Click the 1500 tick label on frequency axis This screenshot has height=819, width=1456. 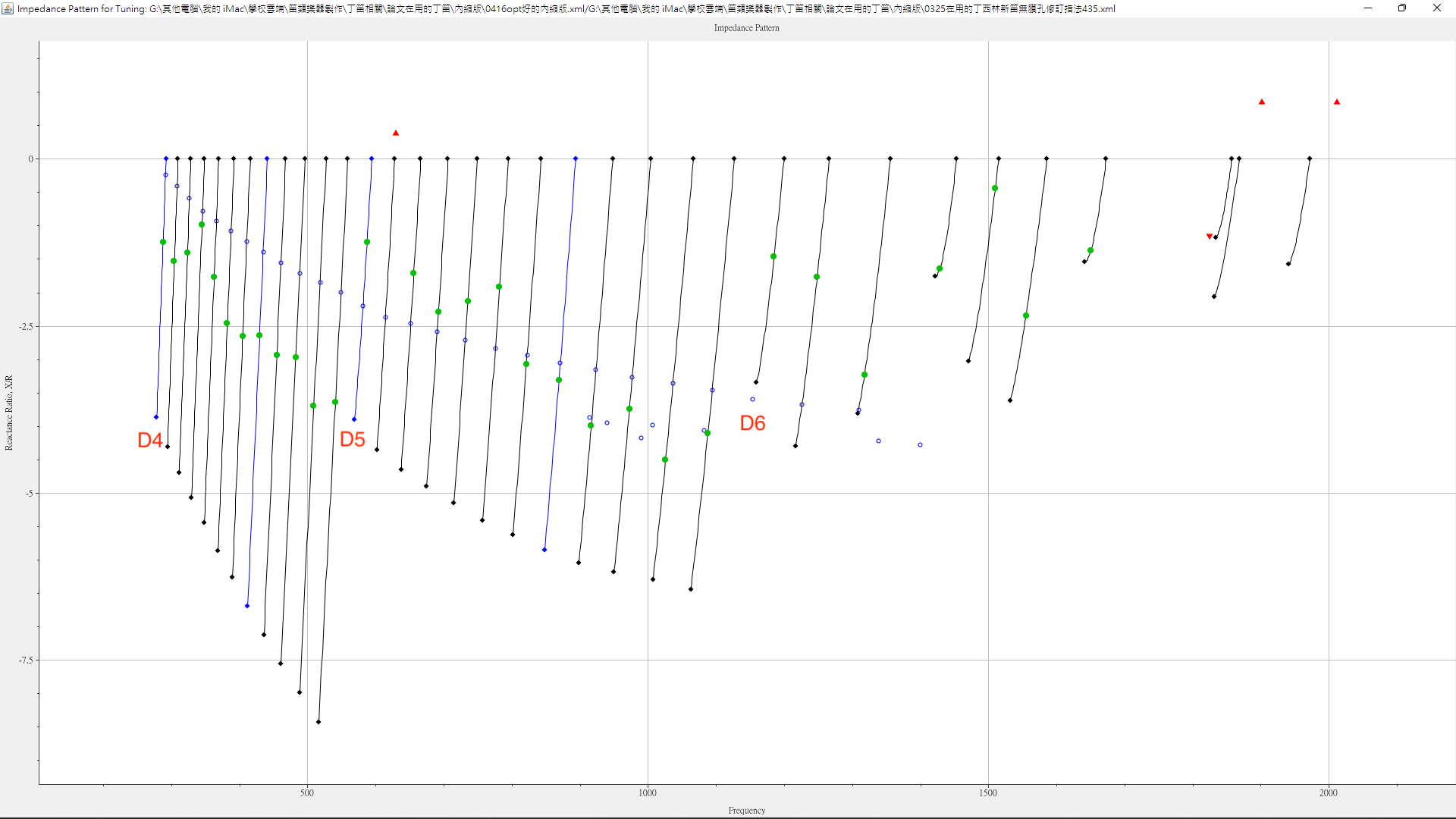click(988, 793)
